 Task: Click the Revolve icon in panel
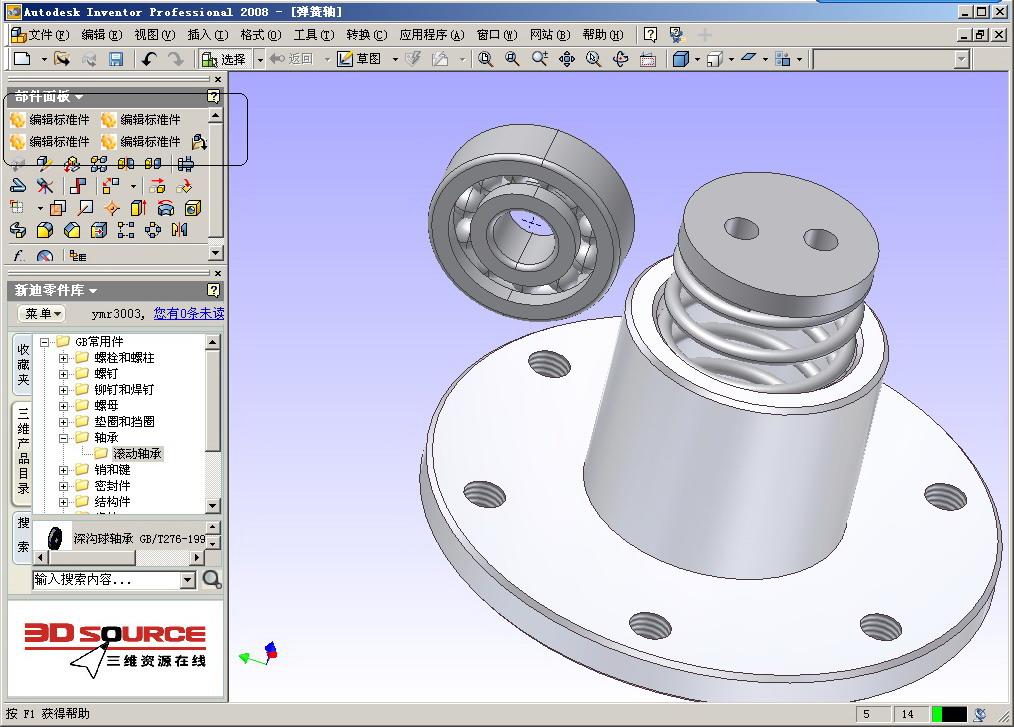point(166,208)
